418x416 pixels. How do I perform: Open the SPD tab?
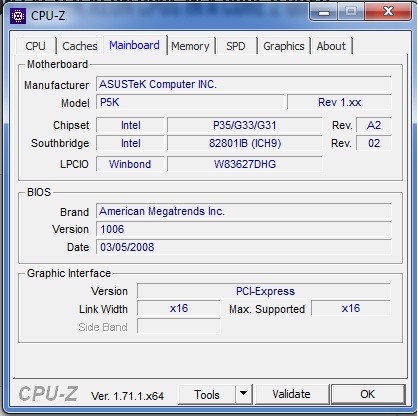[236, 46]
